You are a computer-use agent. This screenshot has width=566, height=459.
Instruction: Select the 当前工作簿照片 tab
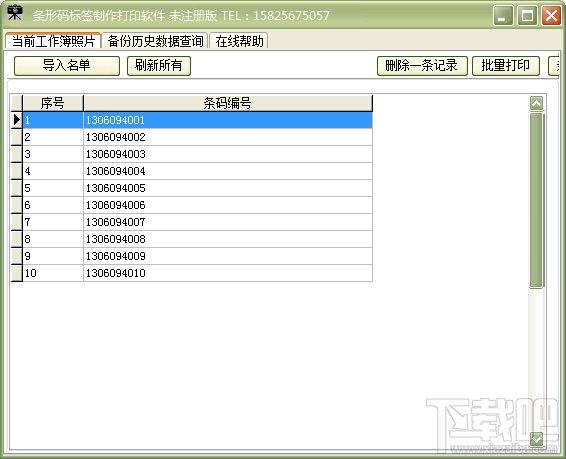(x=53, y=40)
